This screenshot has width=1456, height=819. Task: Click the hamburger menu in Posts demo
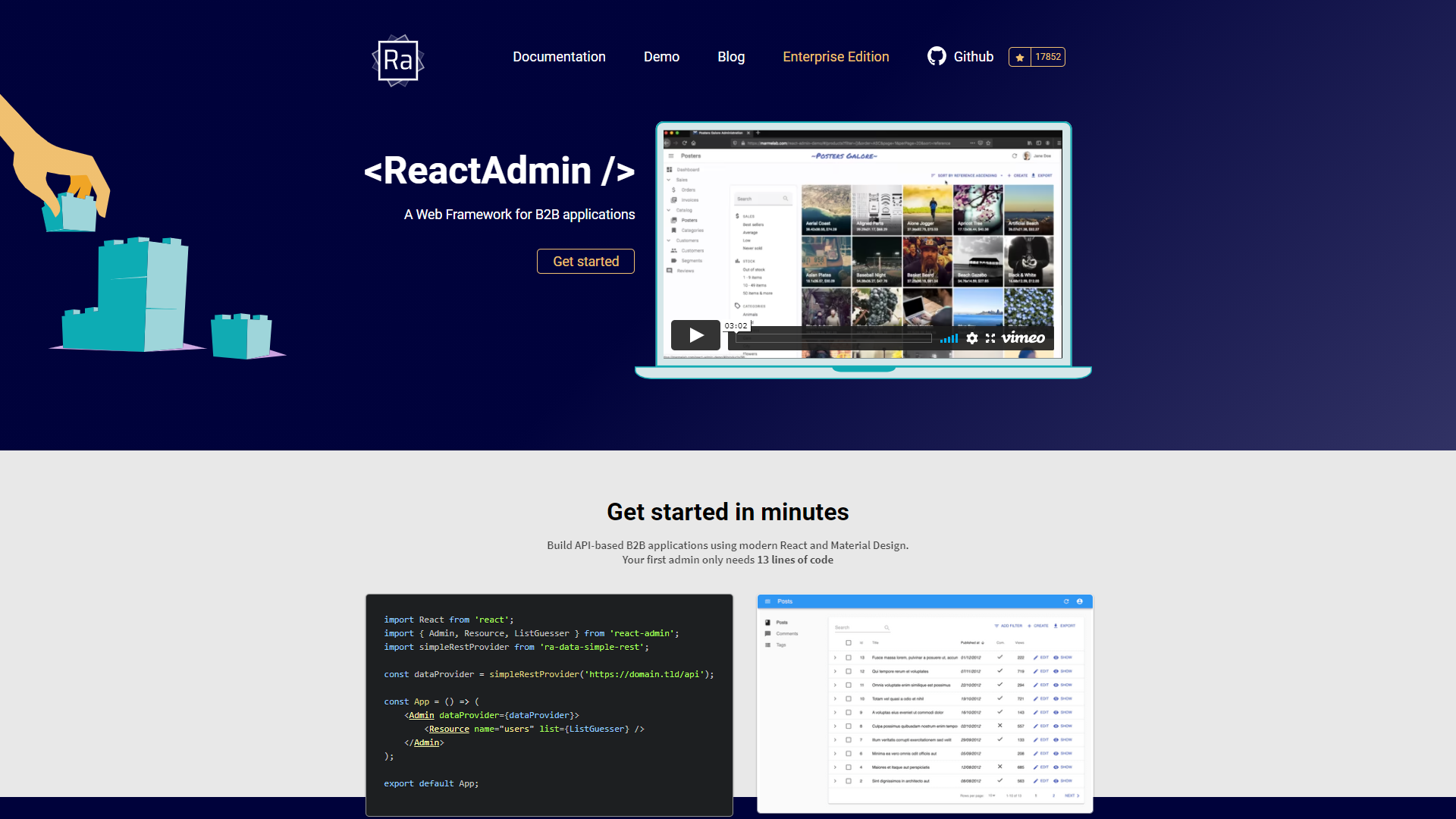coord(767,601)
